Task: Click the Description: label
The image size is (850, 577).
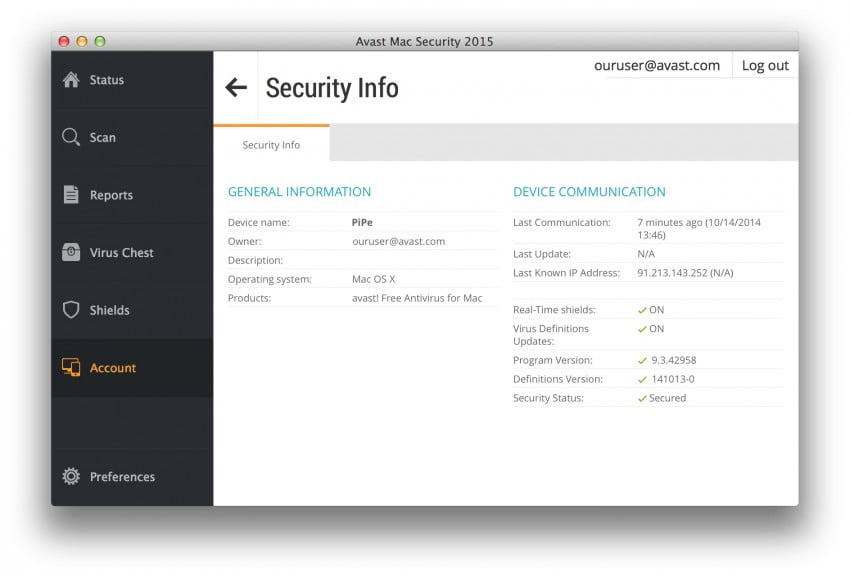Action: tap(255, 260)
